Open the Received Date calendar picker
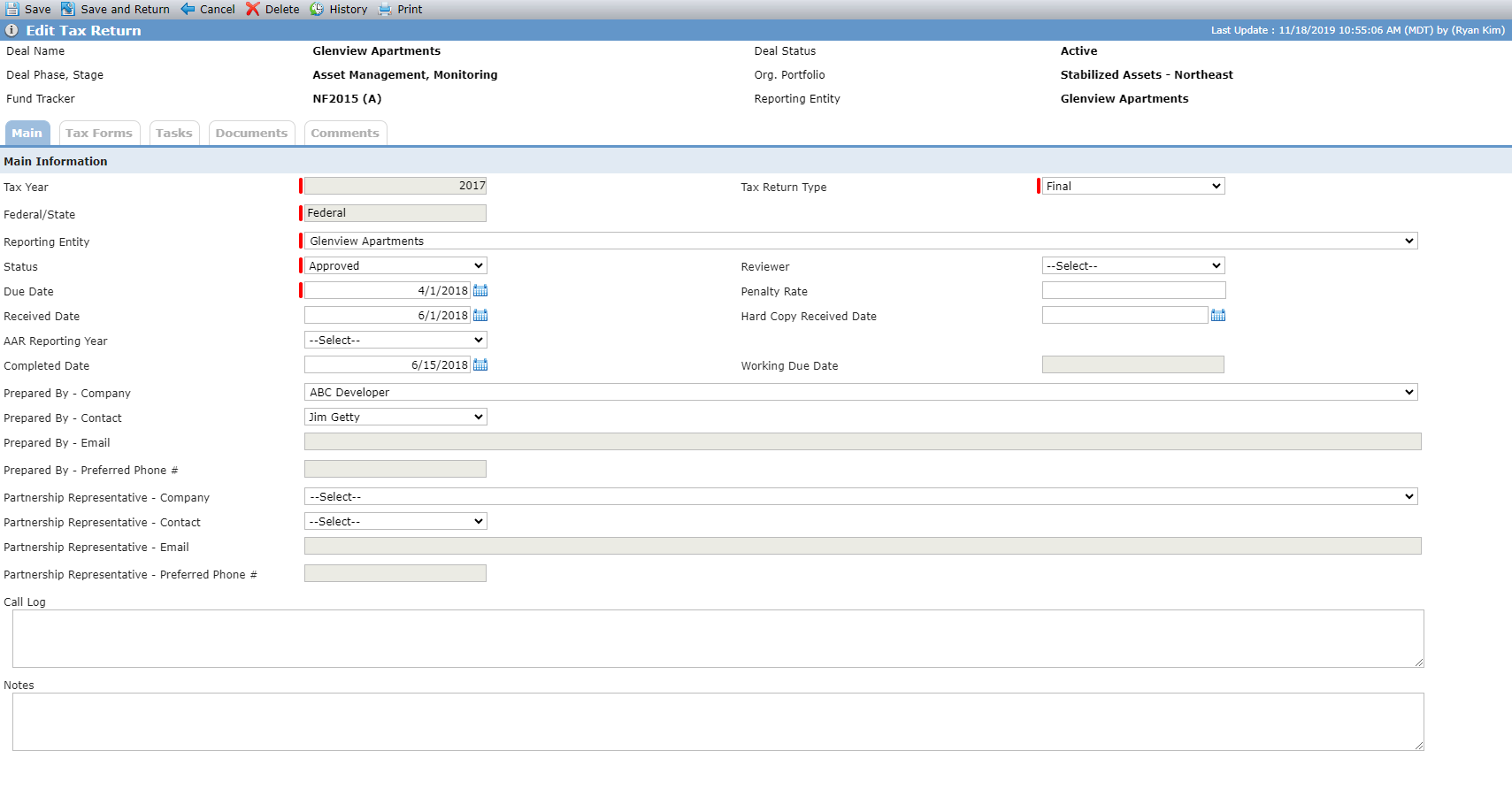This screenshot has height=797, width=1512. click(x=480, y=315)
